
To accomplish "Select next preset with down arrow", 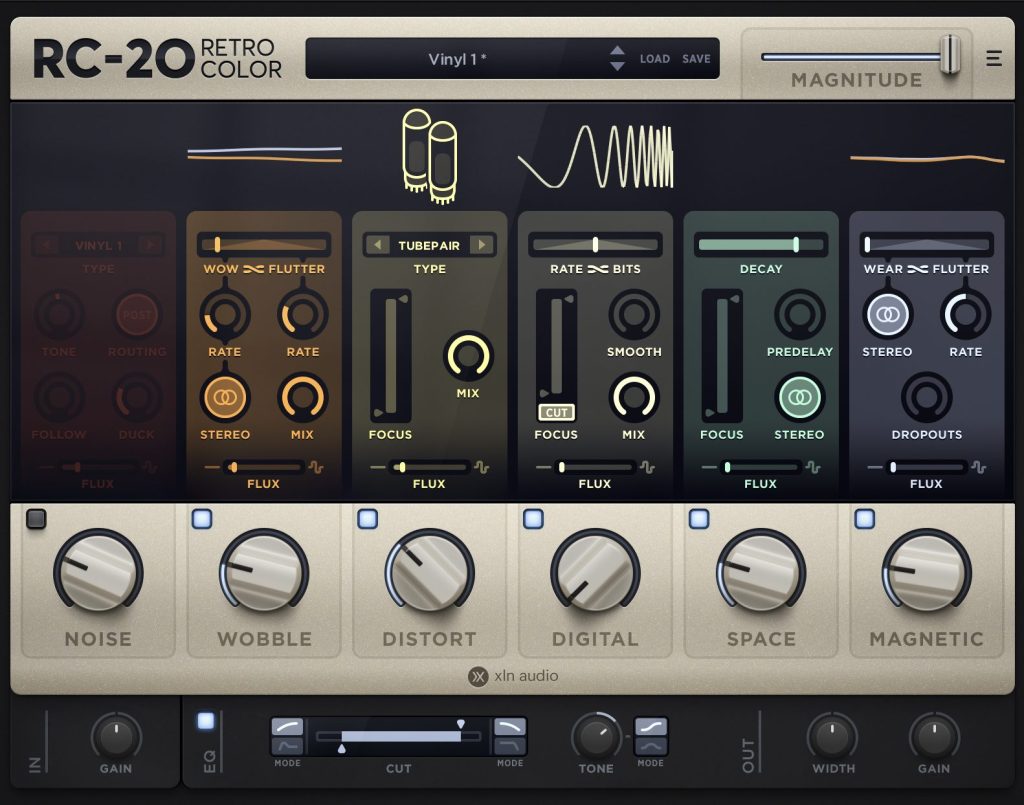I will 617,66.
